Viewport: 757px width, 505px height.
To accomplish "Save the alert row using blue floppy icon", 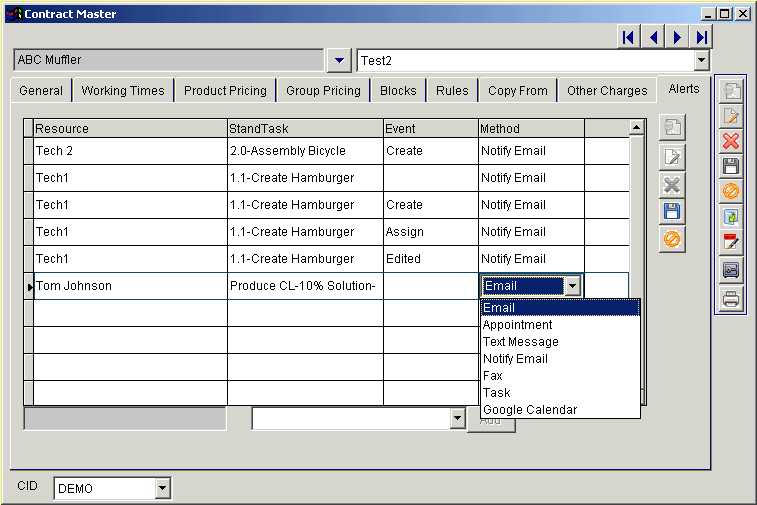I will (672, 211).
